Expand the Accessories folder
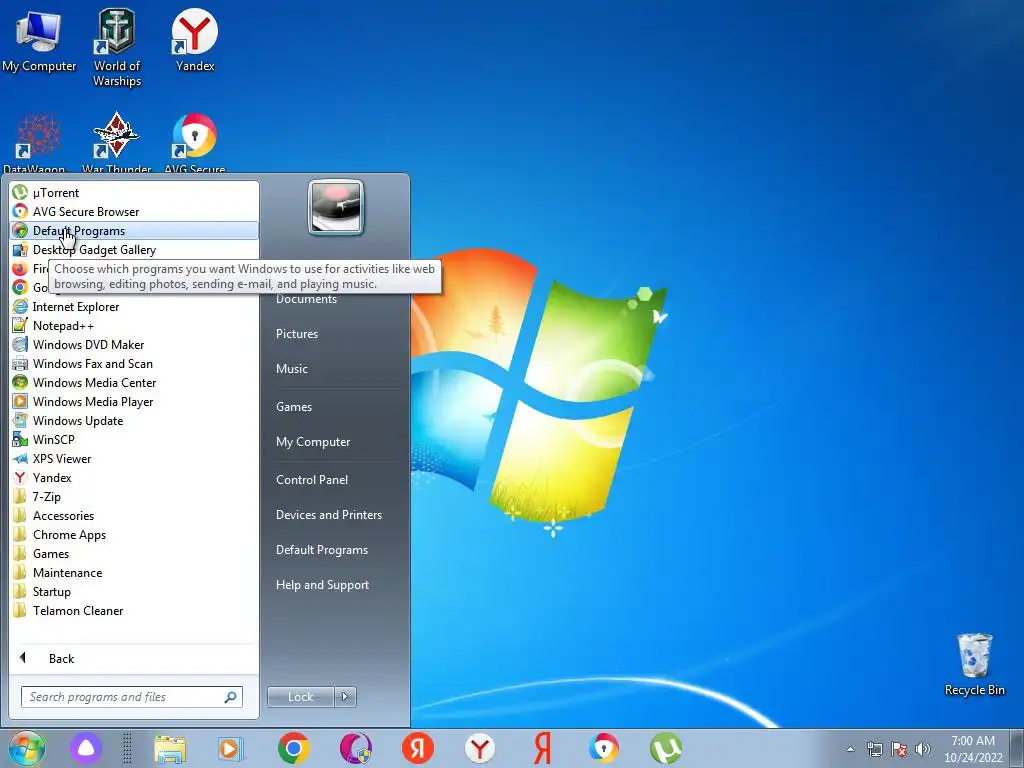Viewport: 1024px width, 768px height. (134, 515)
